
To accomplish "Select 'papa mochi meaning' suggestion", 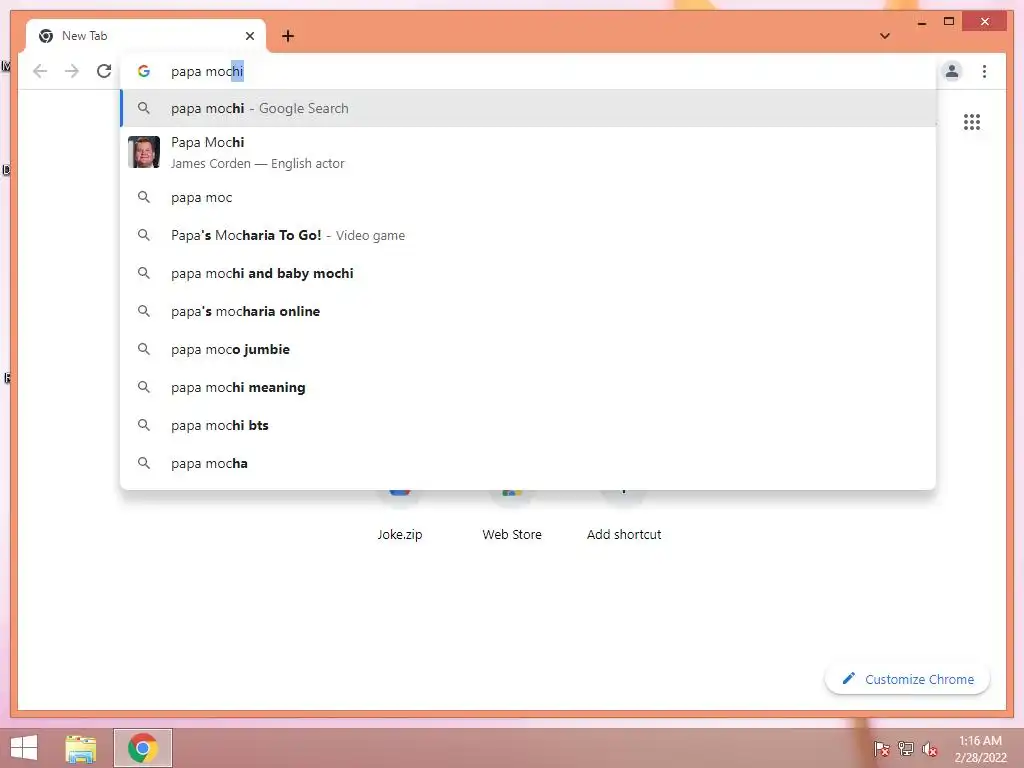I will click(x=528, y=387).
